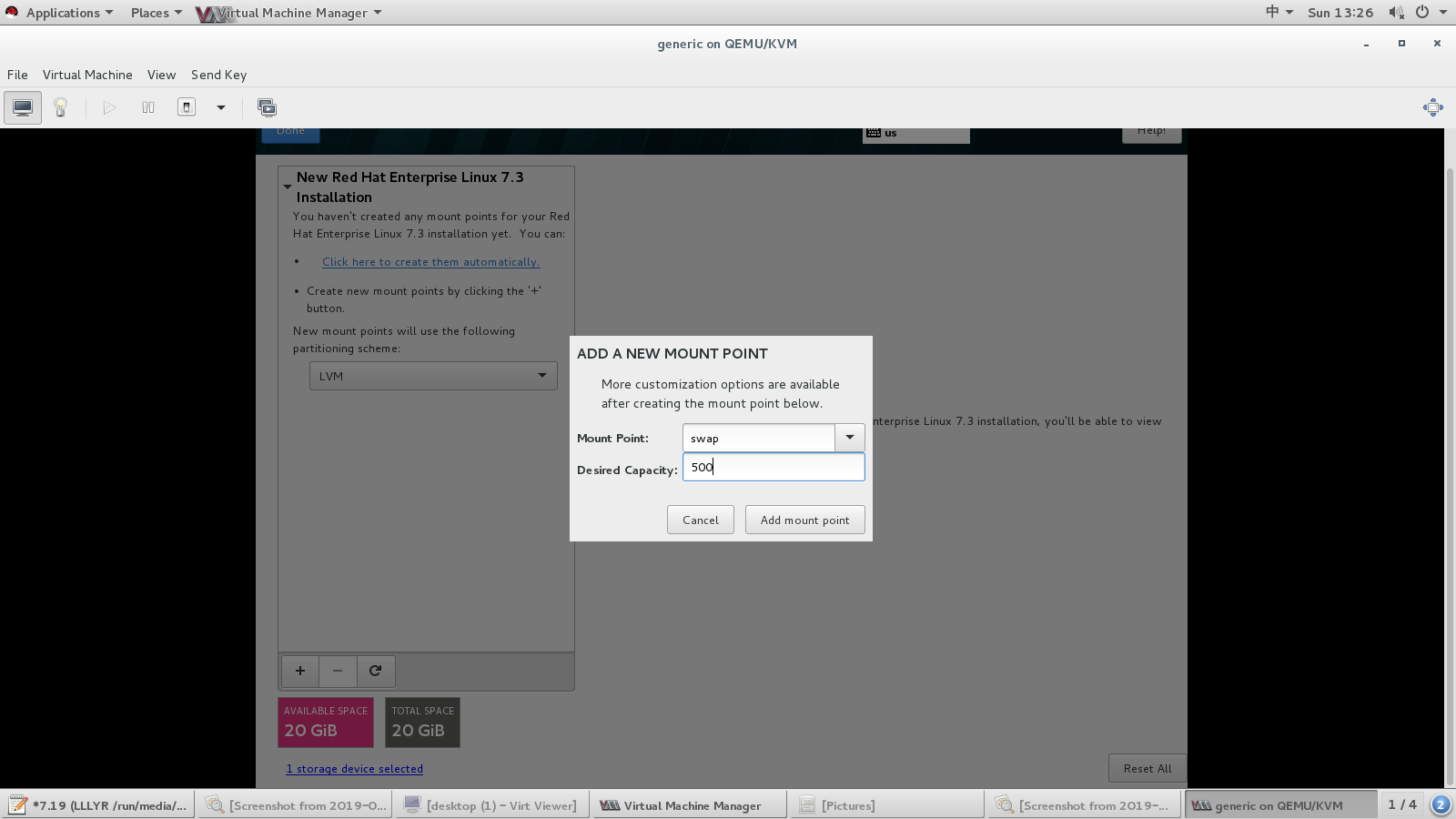
Task: Open Places menu
Action: (x=156, y=13)
